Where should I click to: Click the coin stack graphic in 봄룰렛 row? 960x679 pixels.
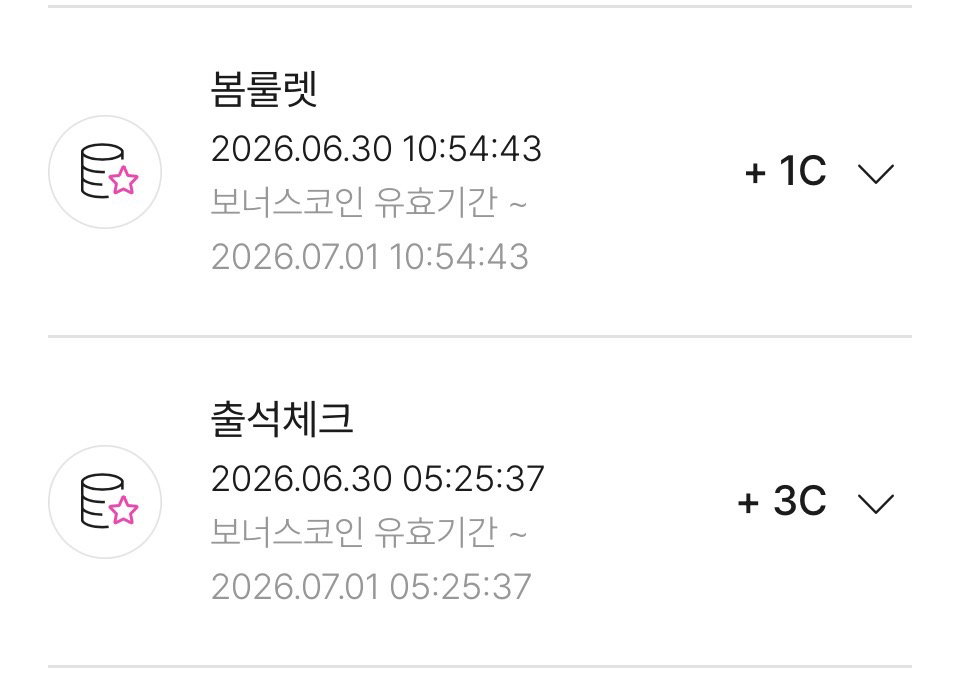coord(102,171)
